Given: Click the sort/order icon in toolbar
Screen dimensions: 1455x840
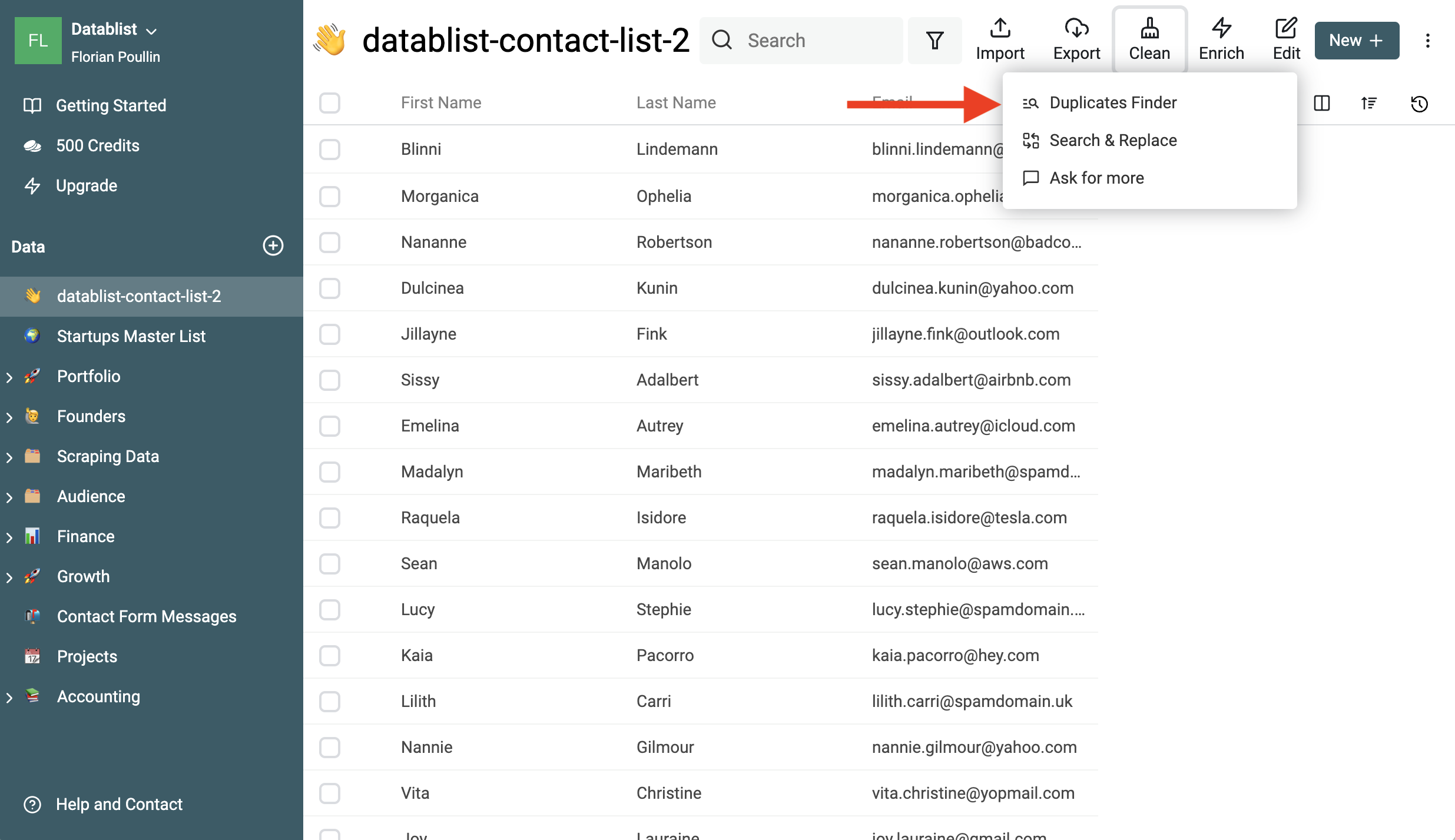Looking at the screenshot, I should click(1368, 102).
